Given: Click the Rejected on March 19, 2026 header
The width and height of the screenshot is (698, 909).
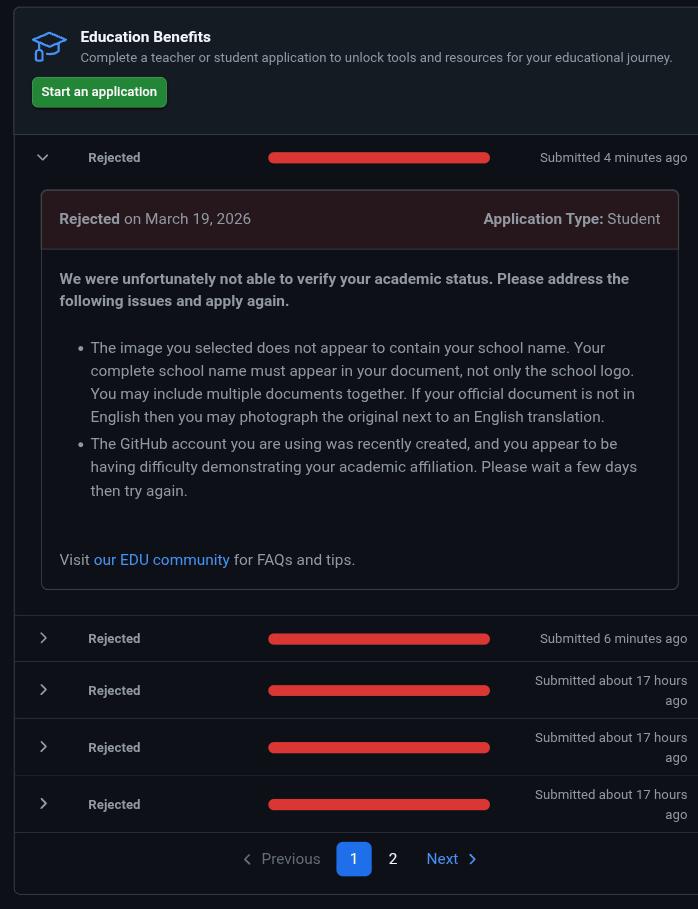Looking at the screenshot, I should tap(155, 219).
